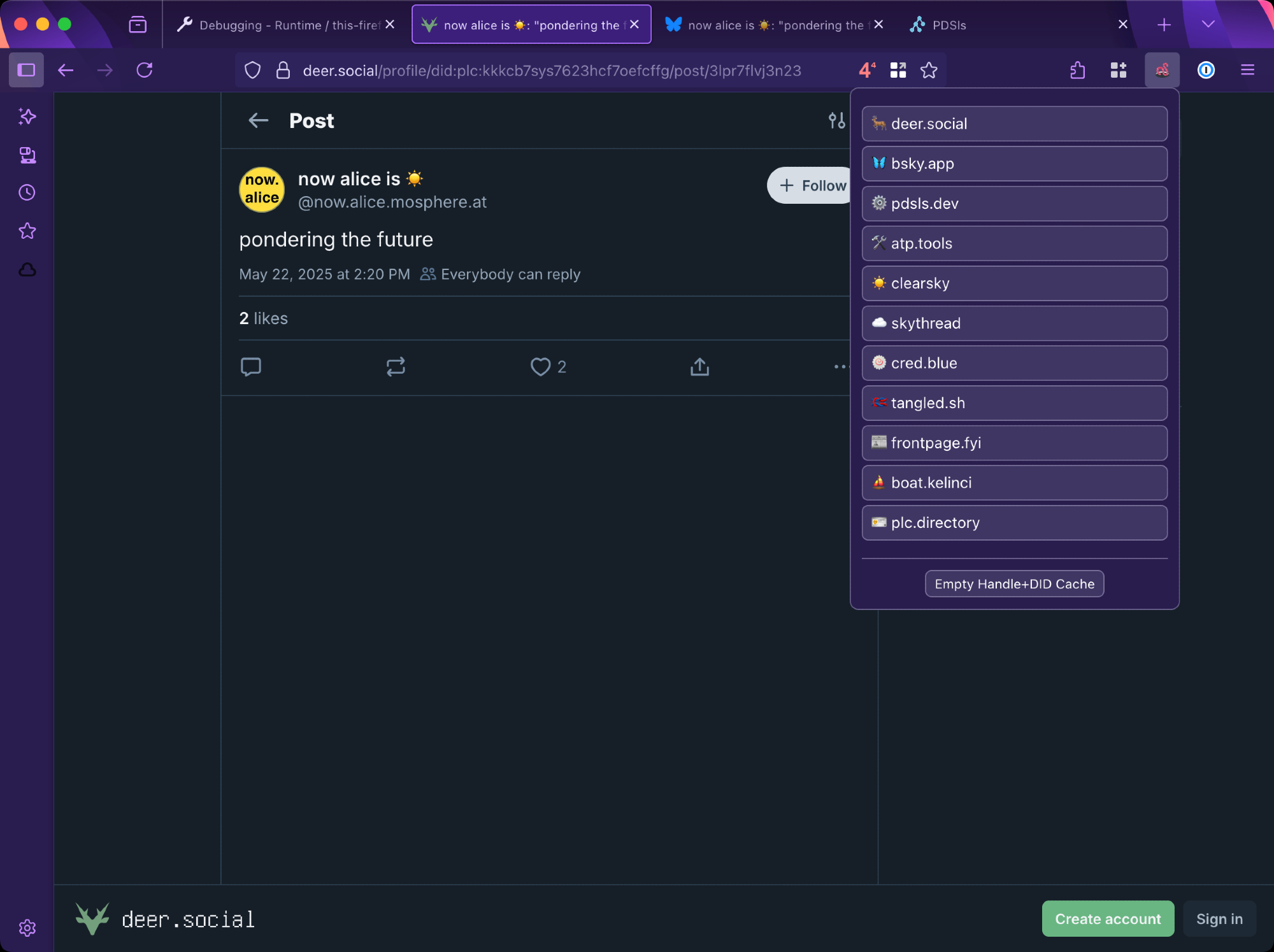Like the post with the heart icon

coord(540,367)
